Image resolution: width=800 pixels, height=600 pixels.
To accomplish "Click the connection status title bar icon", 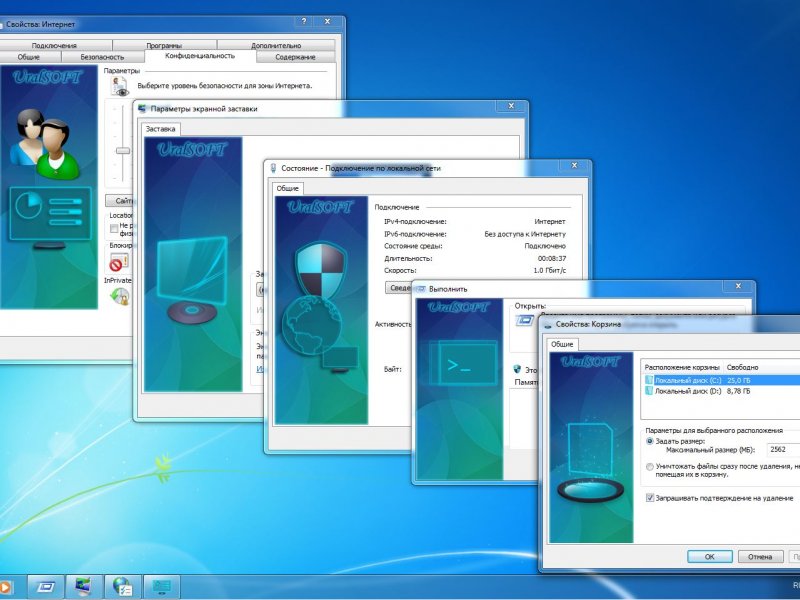I will tap(273, 168).
